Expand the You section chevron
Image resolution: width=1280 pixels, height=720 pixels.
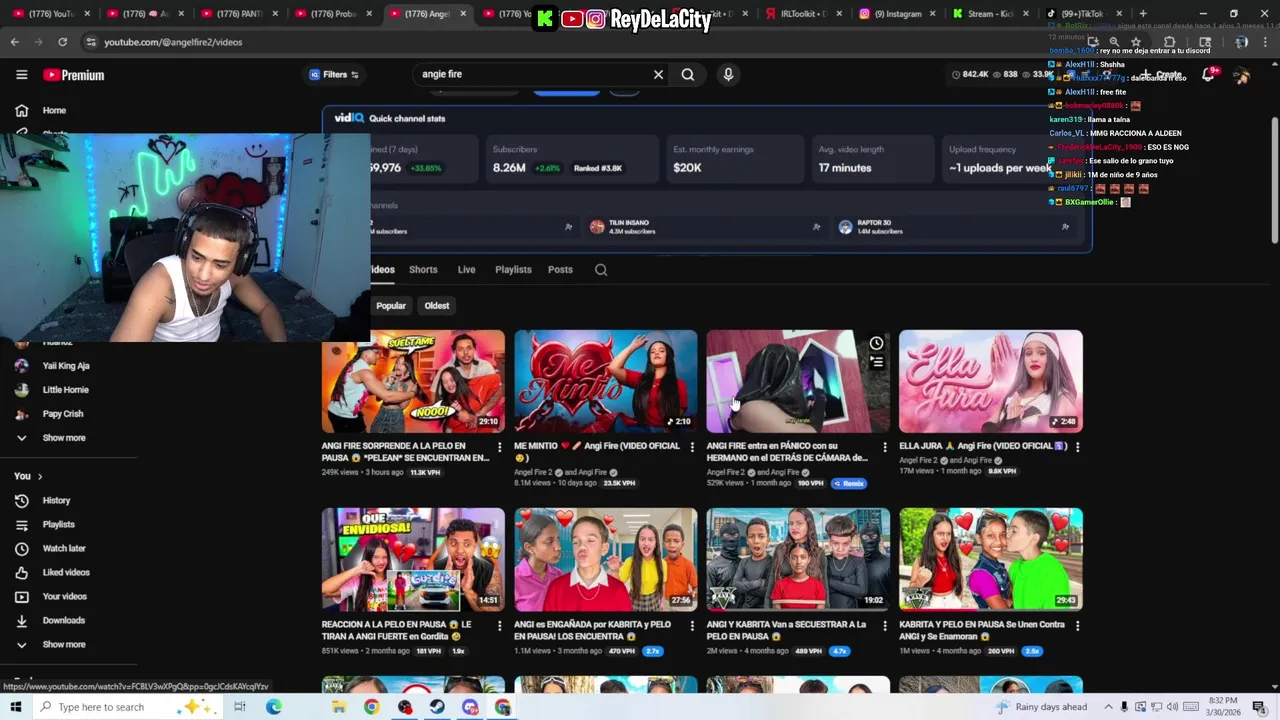tap(40, 476)
